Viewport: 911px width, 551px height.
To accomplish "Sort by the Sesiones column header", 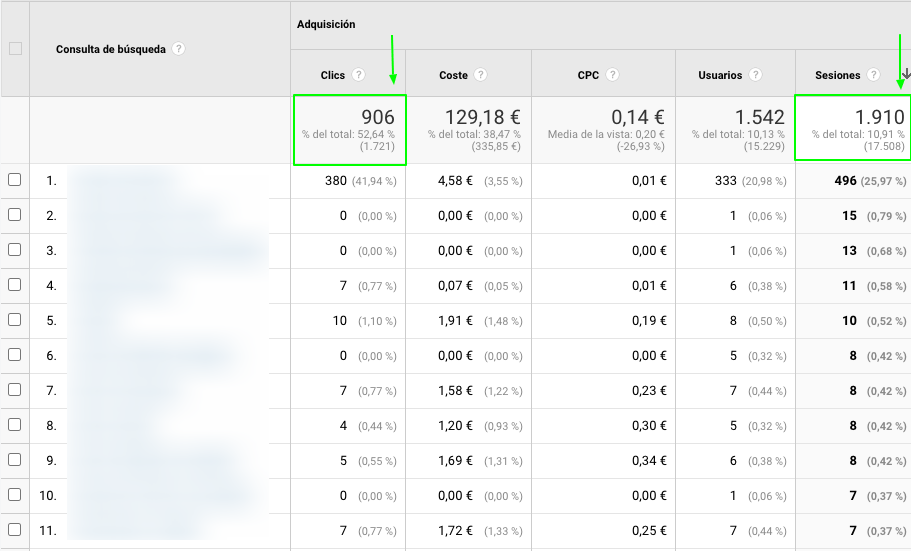I will pos(837,75).
